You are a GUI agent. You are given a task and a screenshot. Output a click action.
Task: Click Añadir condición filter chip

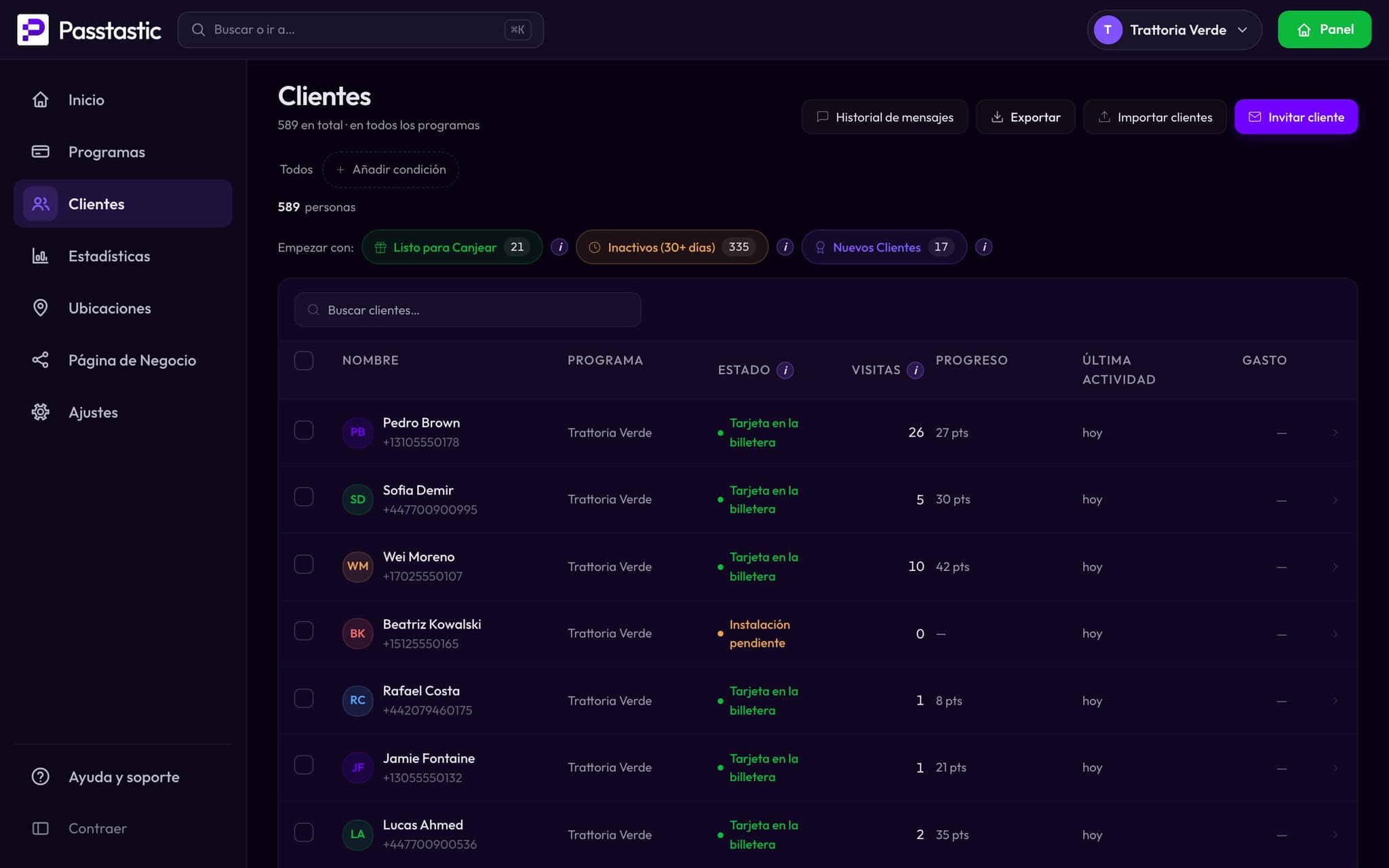pyautogui.click(x=391, y=170)
